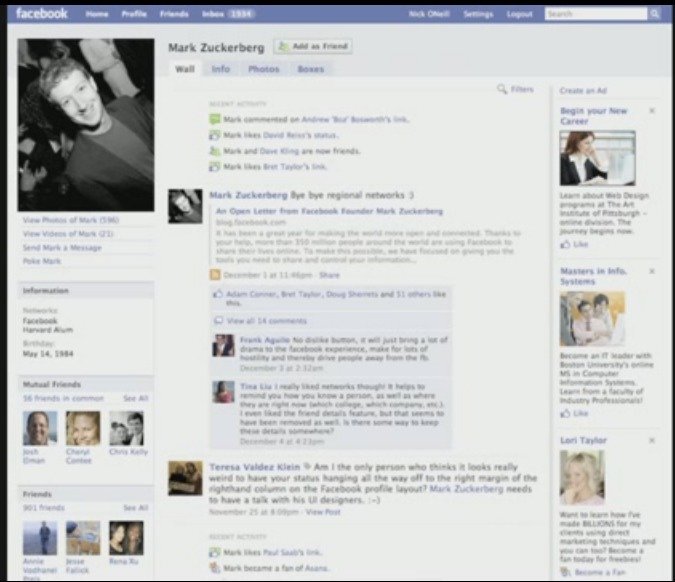Click Teresa Valdez Klein's post avatar

[x=185, y=478]
